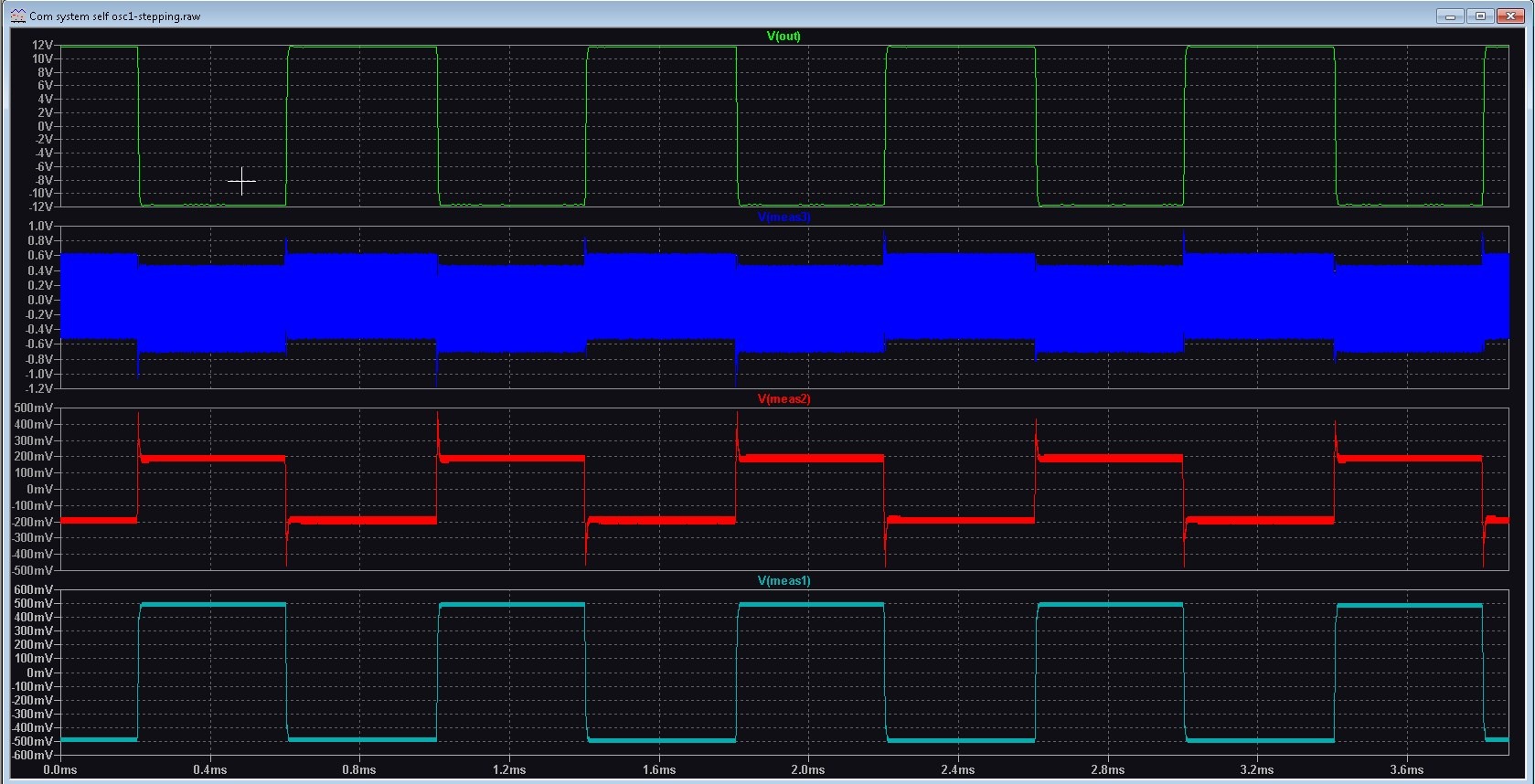This screenshot has width=1535, height=784.
Task: Click the 2.4ms time axis label
Action: click(958, 769)
